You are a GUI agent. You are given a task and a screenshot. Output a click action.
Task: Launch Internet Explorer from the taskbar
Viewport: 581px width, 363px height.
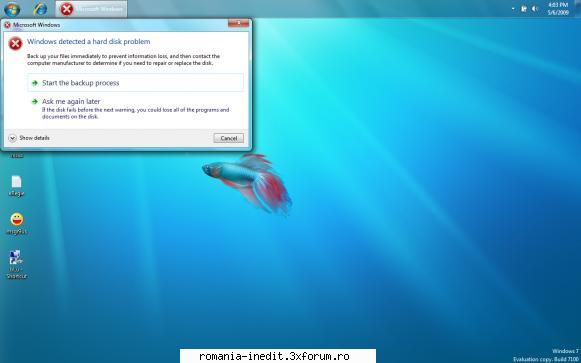pyautogui.click(x=40, y=9)
